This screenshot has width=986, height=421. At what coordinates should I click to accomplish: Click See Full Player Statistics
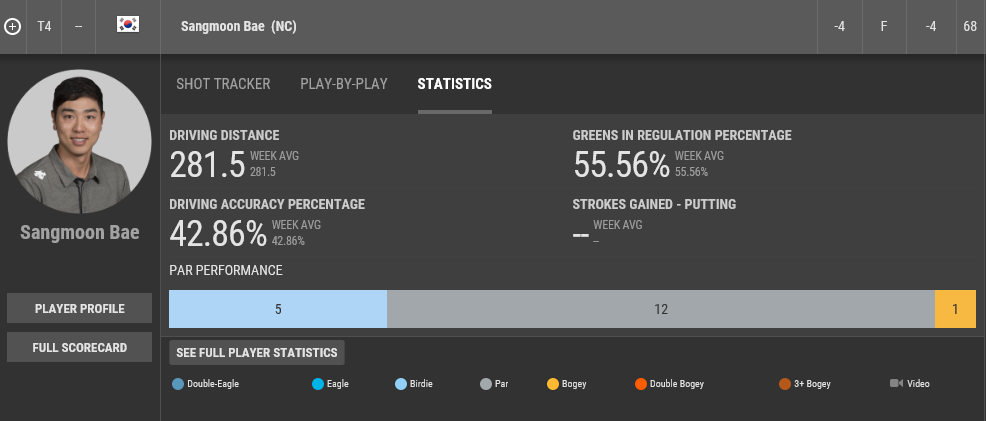click(x=257, y=352)
